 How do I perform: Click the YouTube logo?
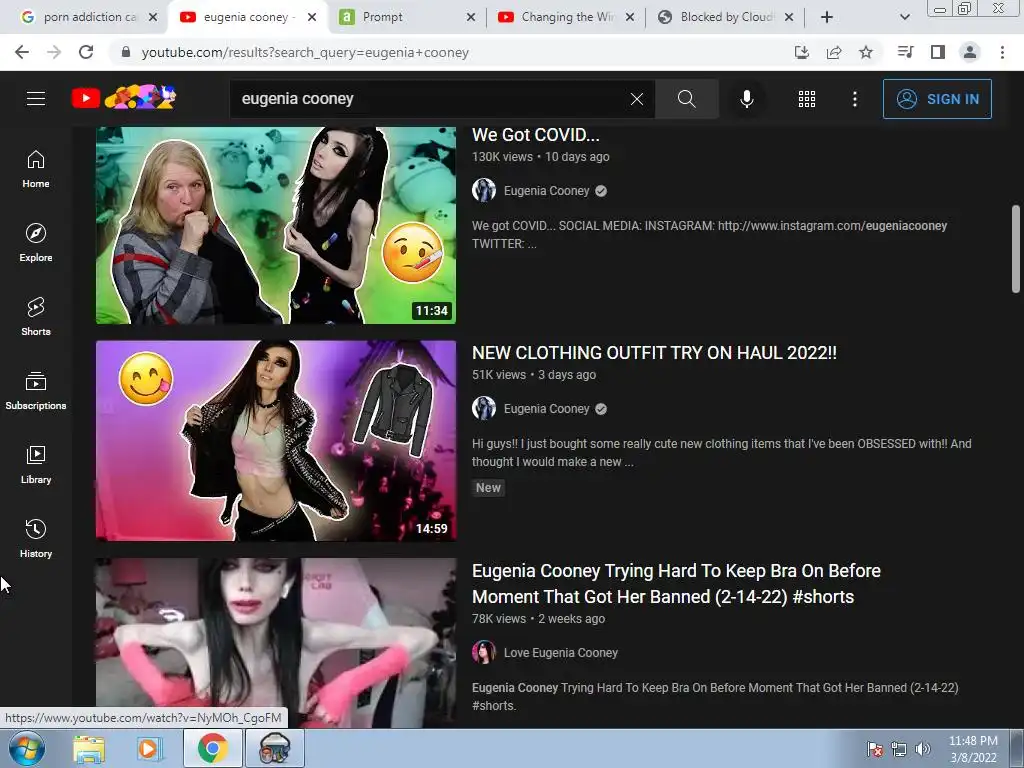click(124, 98)
